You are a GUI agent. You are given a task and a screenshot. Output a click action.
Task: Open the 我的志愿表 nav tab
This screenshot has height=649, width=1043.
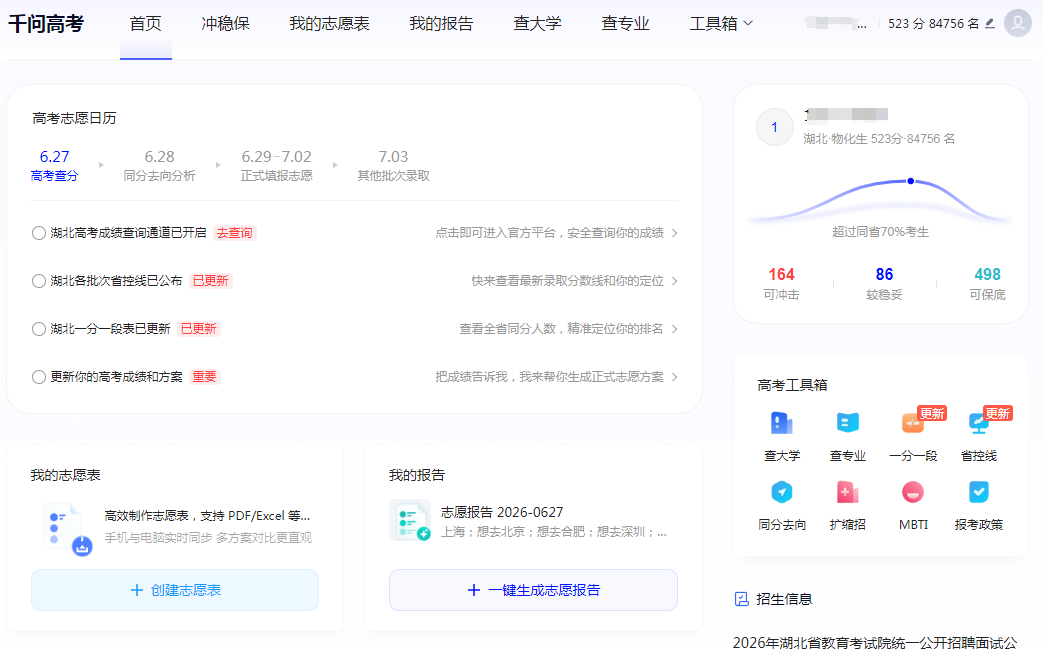coord(329,23)
